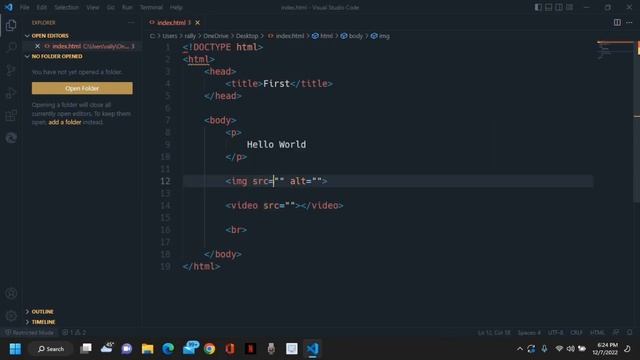Viewport: 640px width, 360px height.
Task: Toggle Secondary Side Bar visibility
Action: (x=559, y=7)
